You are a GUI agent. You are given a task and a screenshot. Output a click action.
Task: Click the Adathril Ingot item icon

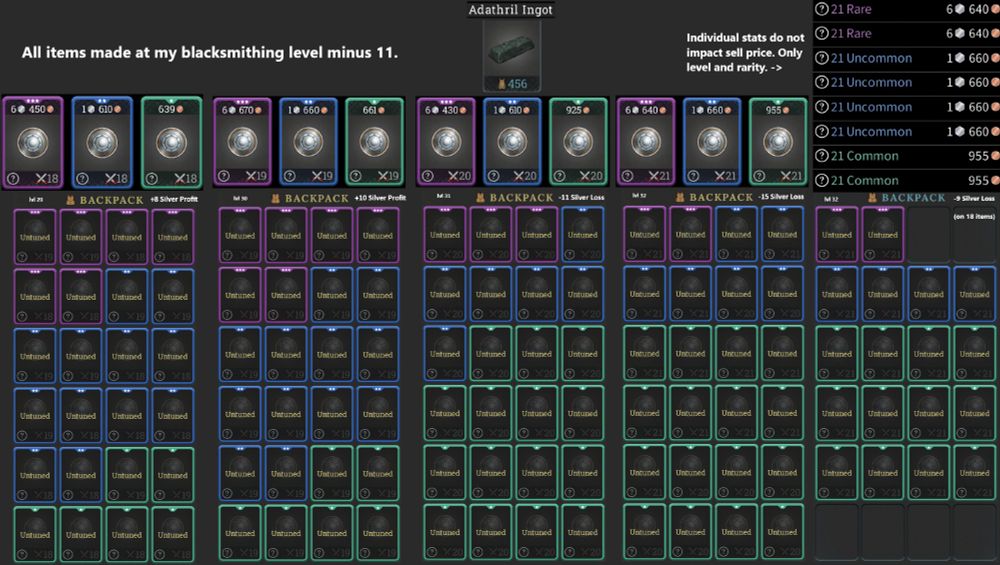pyautogui.click(x=510, y=49)
